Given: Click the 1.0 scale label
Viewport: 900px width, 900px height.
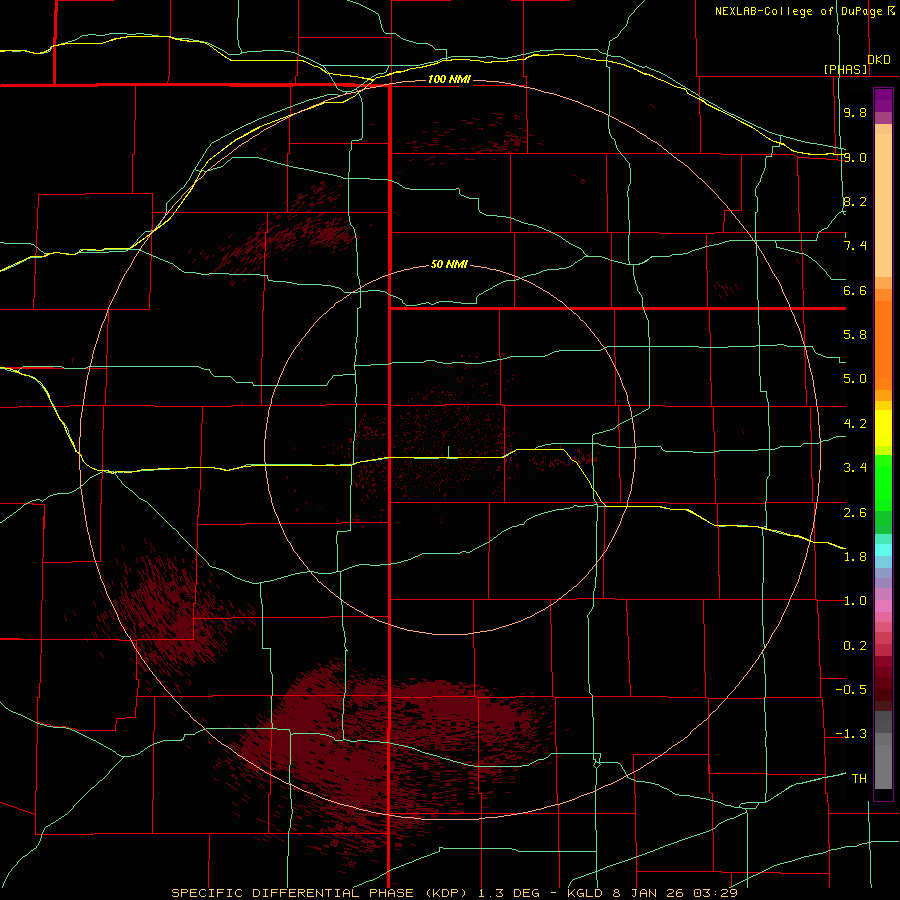Looking at the screenshot, I should [855, 601].
